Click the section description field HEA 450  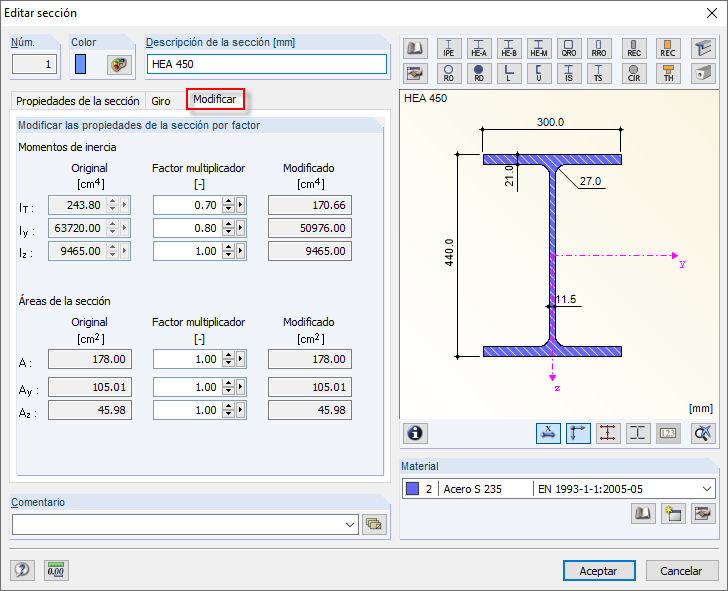[267, 64]
